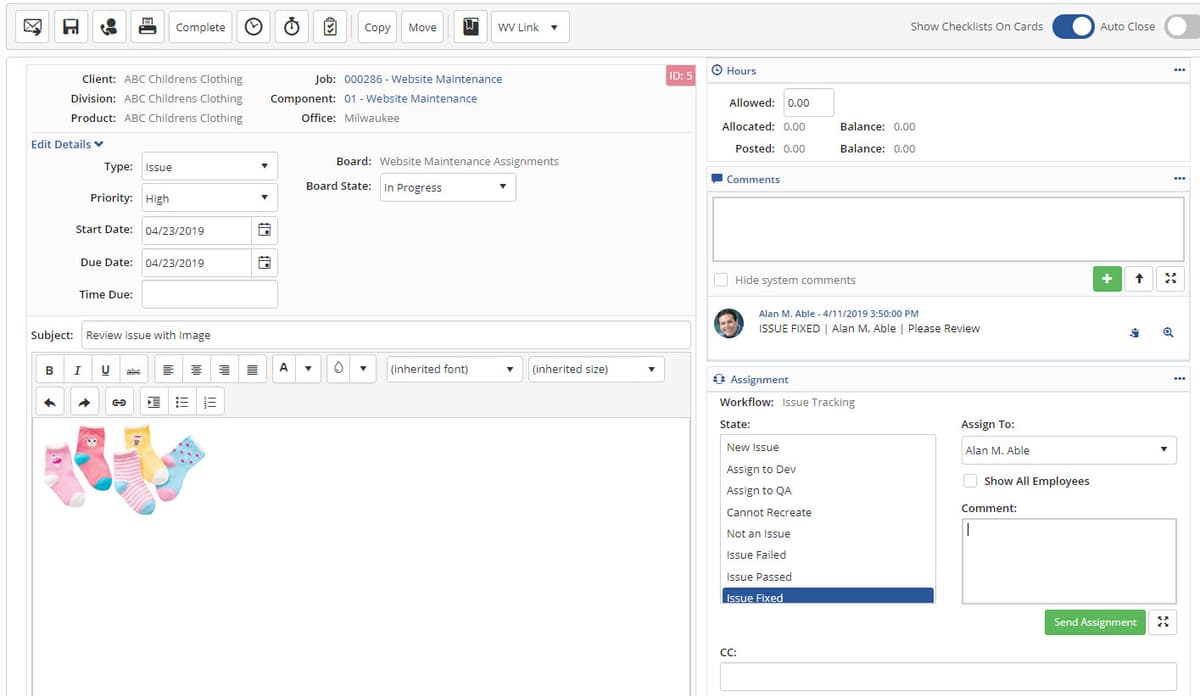Screen dimensions: 1200x696
Task: Open the clipboard checklist icon
Action: [x=329, y=27]
